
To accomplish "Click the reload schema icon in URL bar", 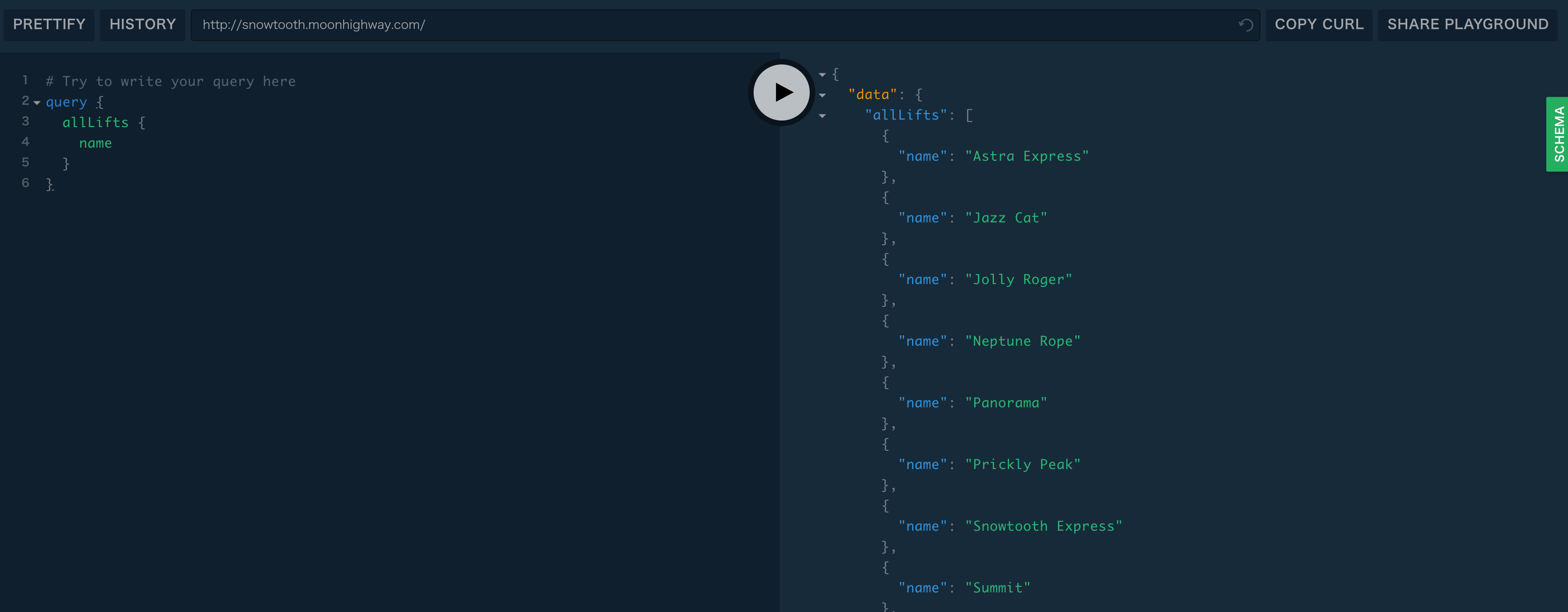I will [x=1245, y=25].
